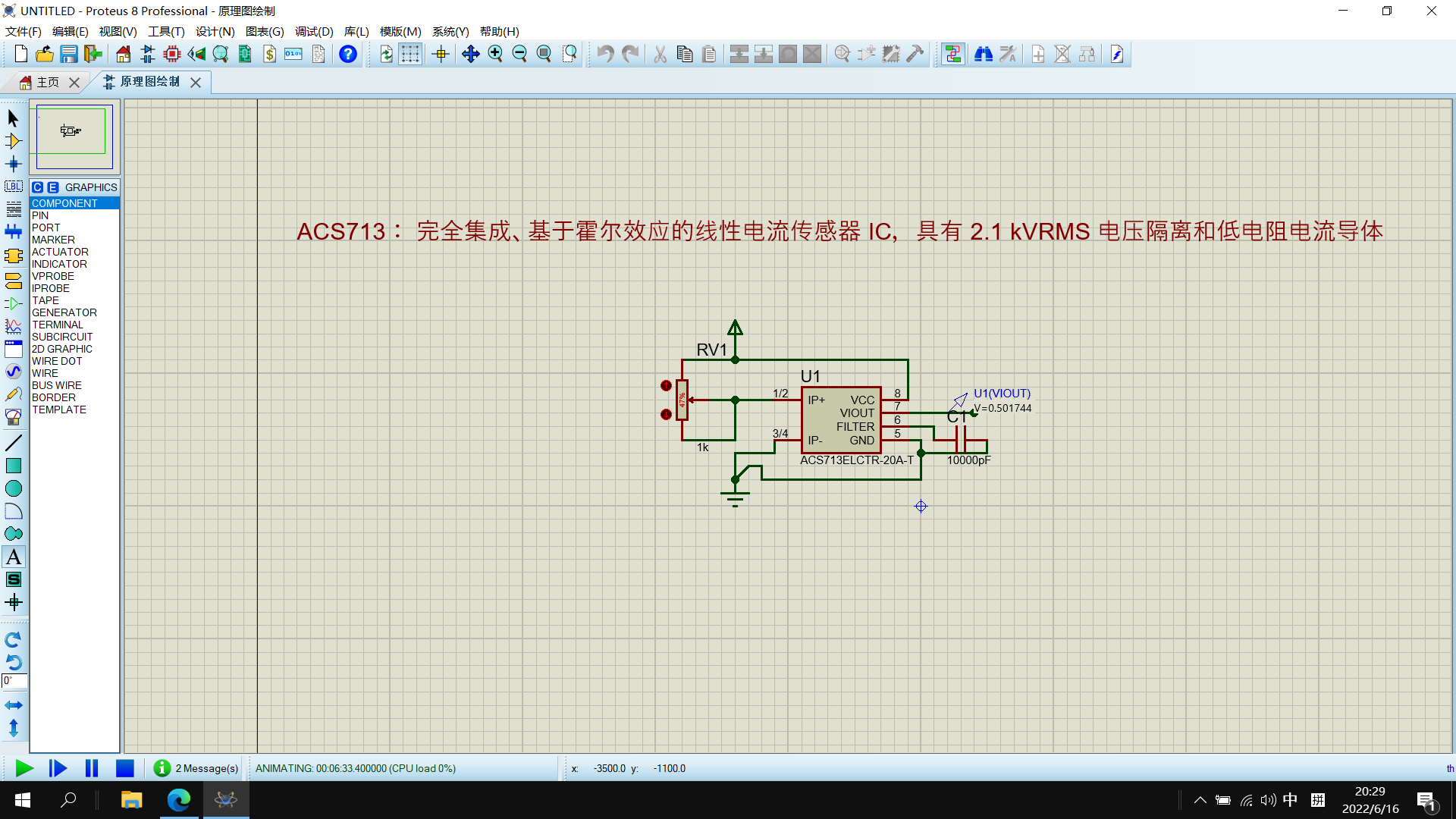1456x819 pixels.
Task: Save the project with the floppy disk icon
Action: click(x=69, y=54)
